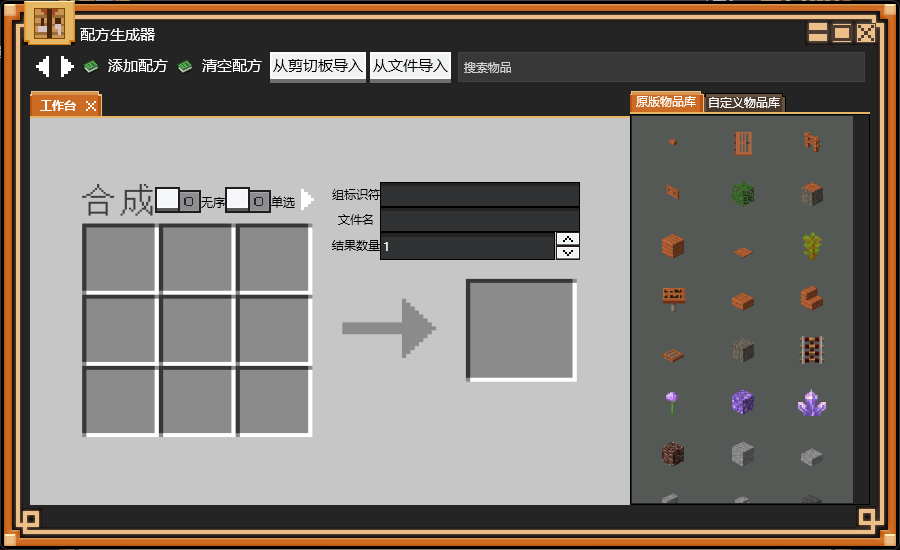Image resolution: width=900 pixels, height=550 pixels.
Task: Focus the 搜索物品 search box
Action: click(661, 67)
